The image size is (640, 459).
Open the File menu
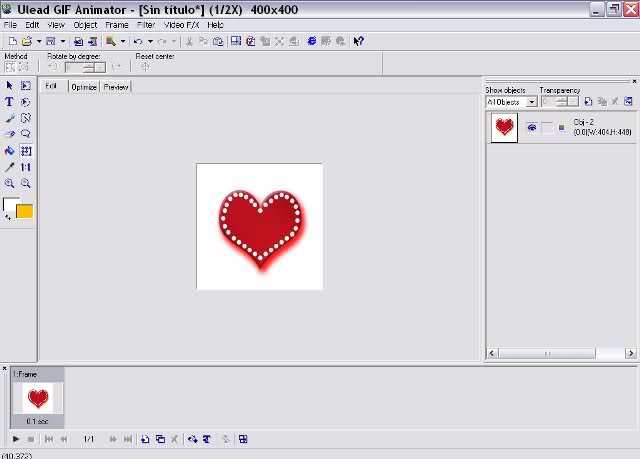click(x=10, y=25)
